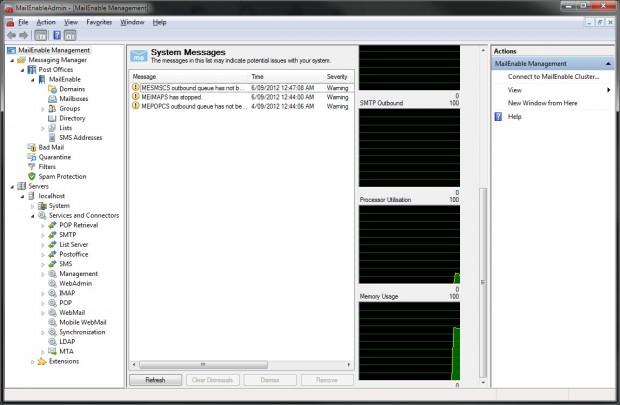Click the Forward arrow toolbar icon
Image resolution: width=620 pixels, height=405 pixels.
pos(23,35)
